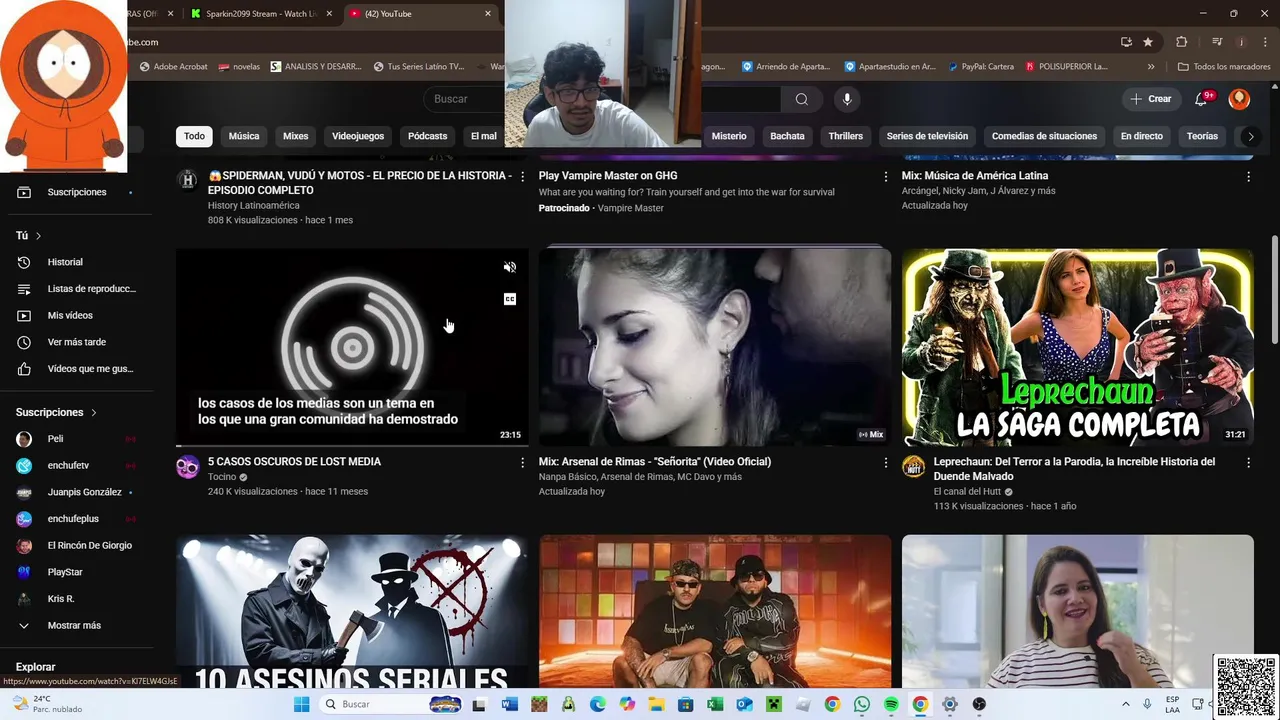Expand the Tú section chevron
The width and height of the screenshot is (1280, 720).
[x=38, y=236]
